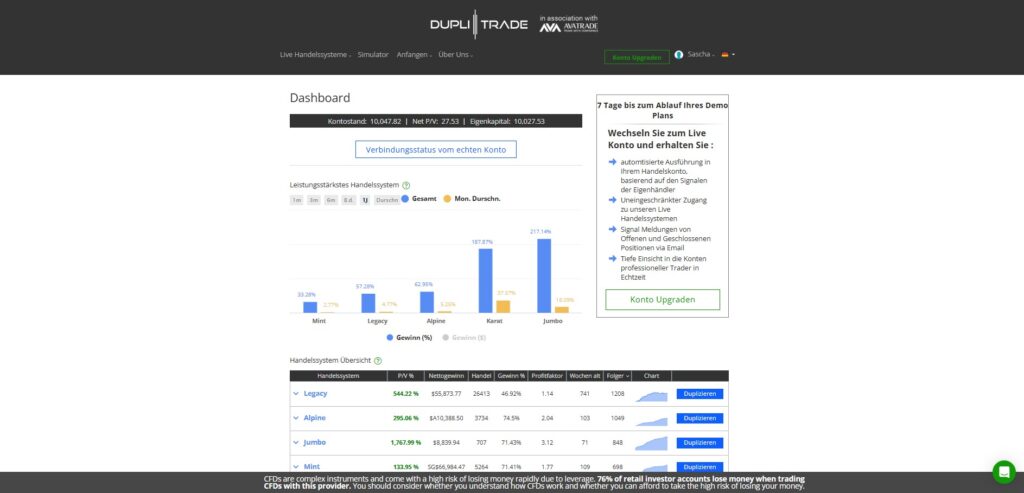Click Duplizieren for the Alpine system
The width and height of the screenshot is (1024, 493).
[x=699, y=418]
